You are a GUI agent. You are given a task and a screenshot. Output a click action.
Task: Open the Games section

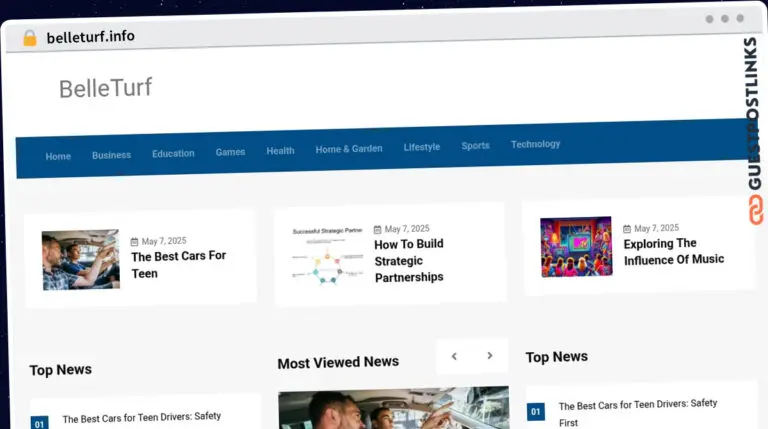[x=230, y=152]
